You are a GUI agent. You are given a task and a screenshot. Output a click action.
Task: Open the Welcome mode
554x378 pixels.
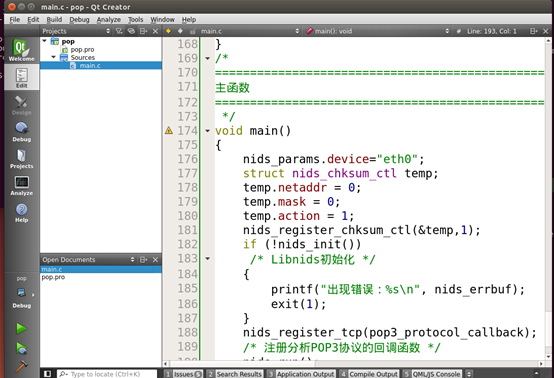coord(22,50)
